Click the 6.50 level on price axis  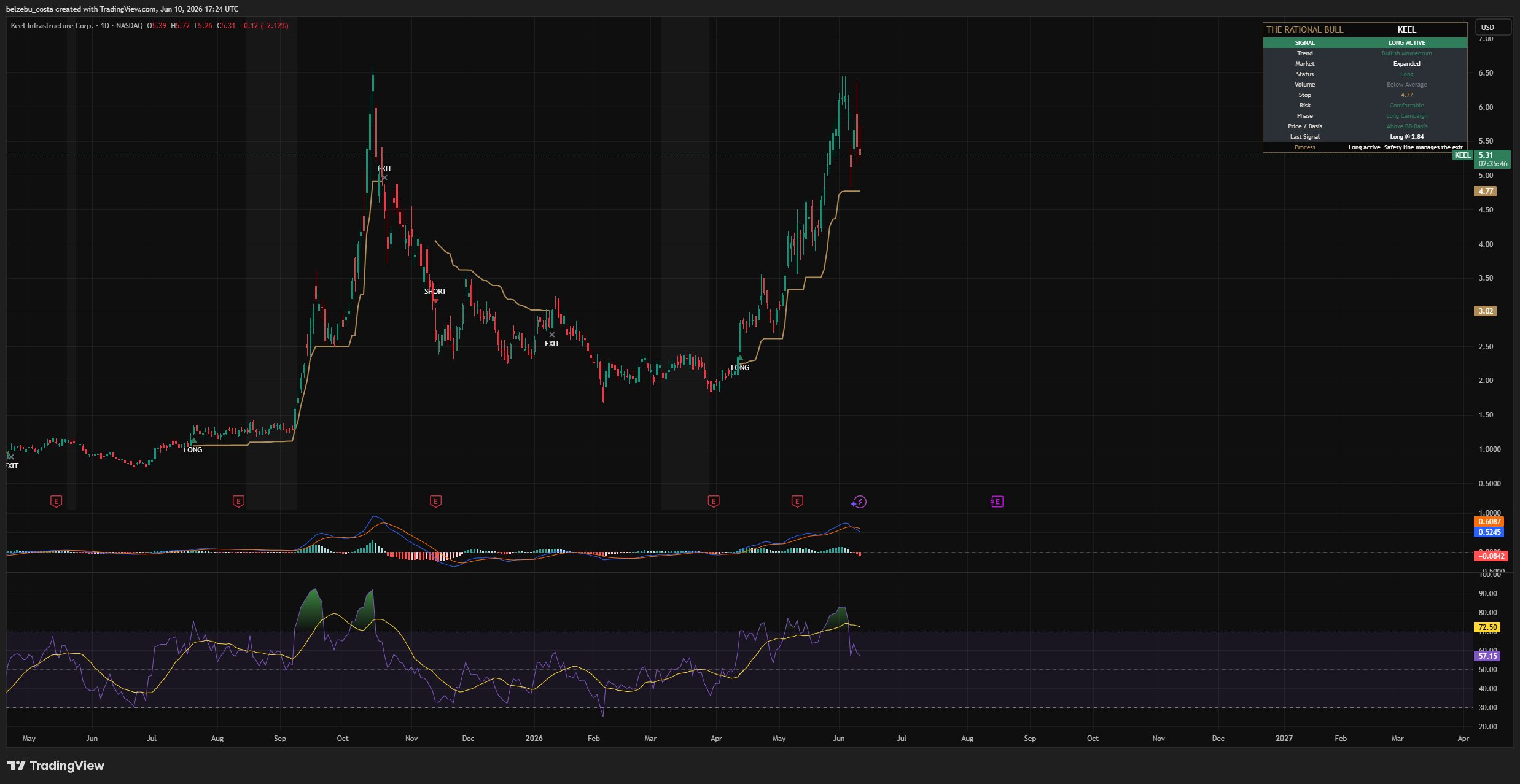click(x=1486, y=73)
